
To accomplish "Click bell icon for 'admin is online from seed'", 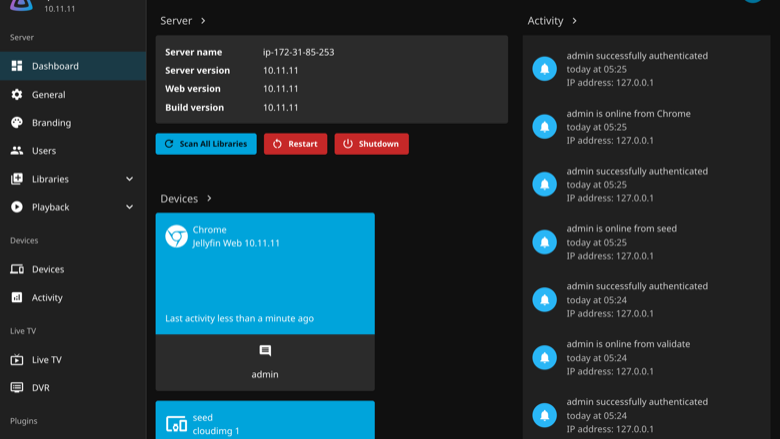I will coord(545,242).
